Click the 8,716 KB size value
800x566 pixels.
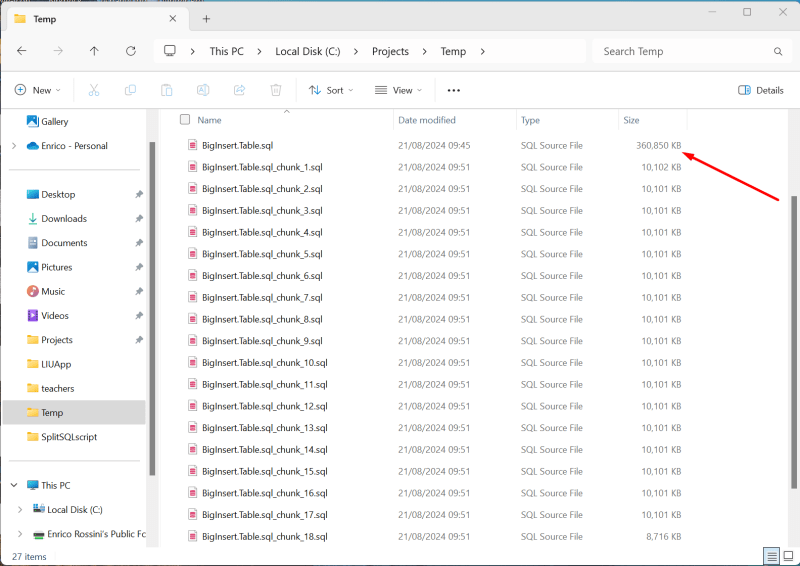tap(663, 536)
